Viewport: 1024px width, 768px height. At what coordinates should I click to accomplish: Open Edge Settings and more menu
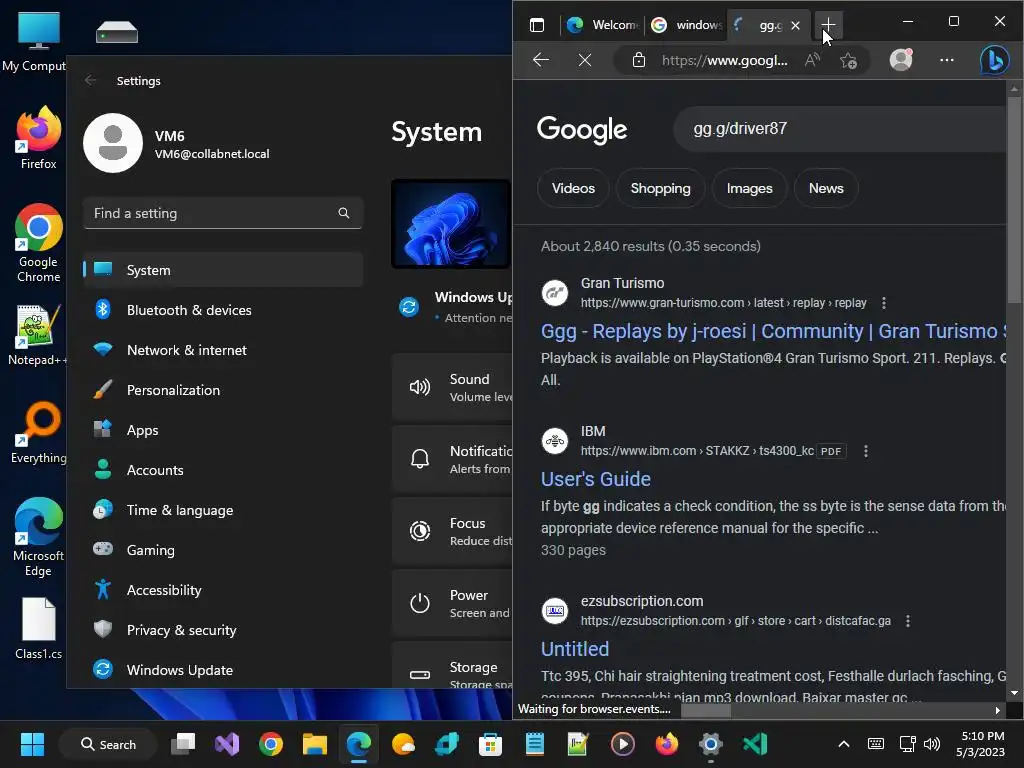tap(946, 60)
